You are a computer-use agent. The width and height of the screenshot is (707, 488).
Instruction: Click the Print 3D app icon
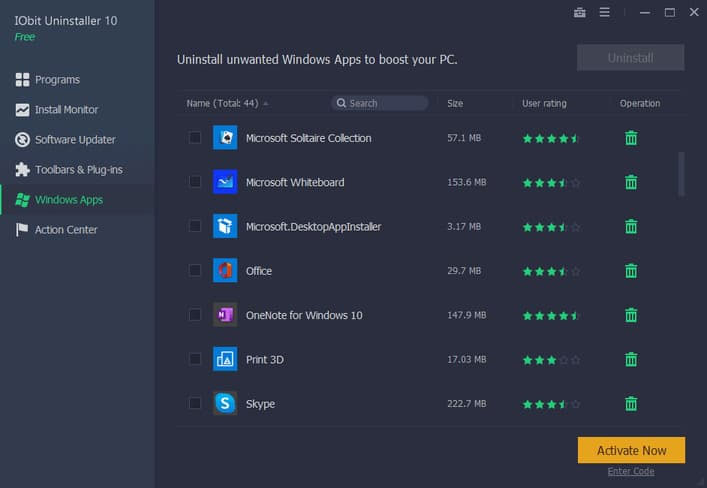coord(225,359)
